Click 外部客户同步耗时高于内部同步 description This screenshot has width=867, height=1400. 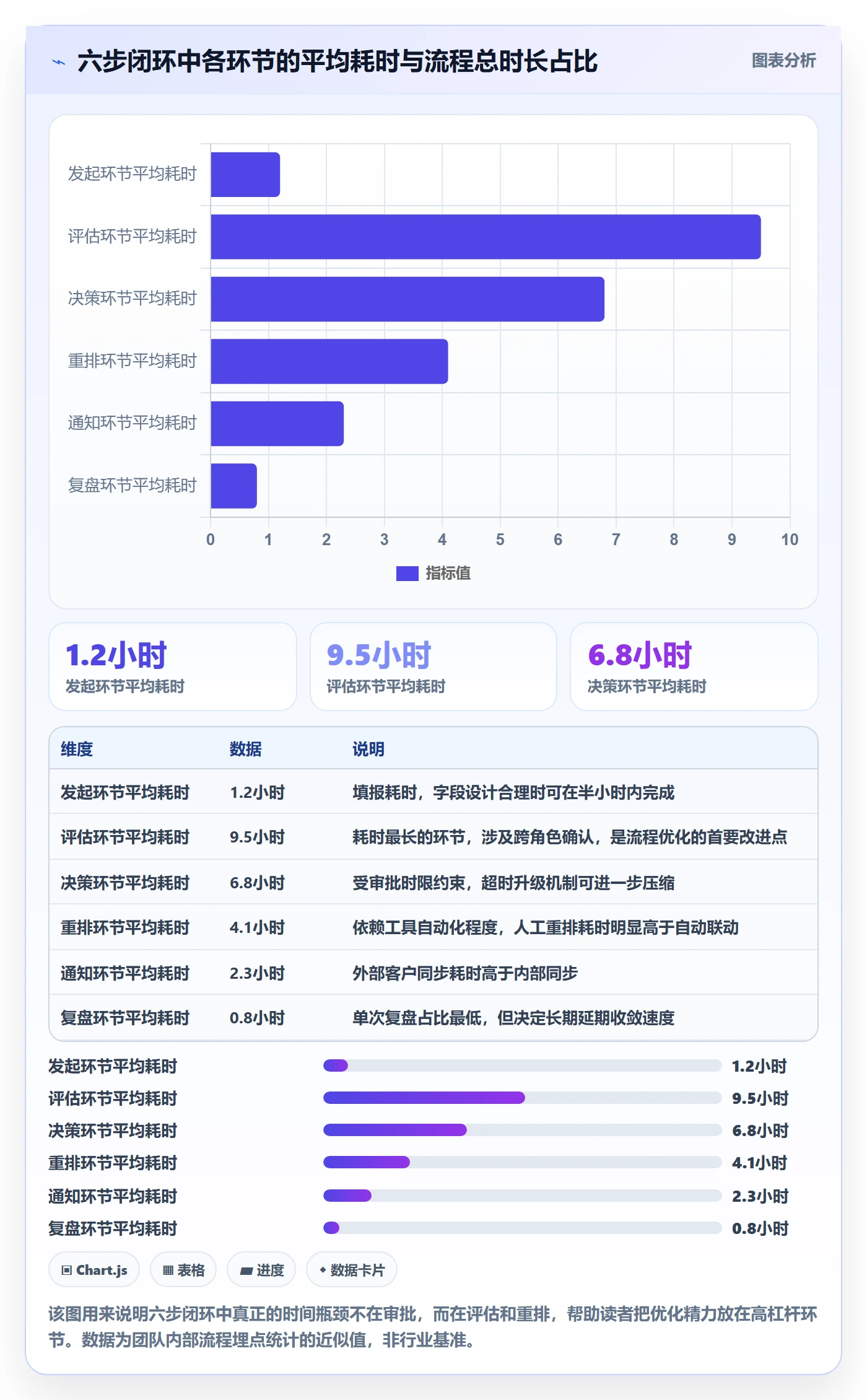(465, 973)
